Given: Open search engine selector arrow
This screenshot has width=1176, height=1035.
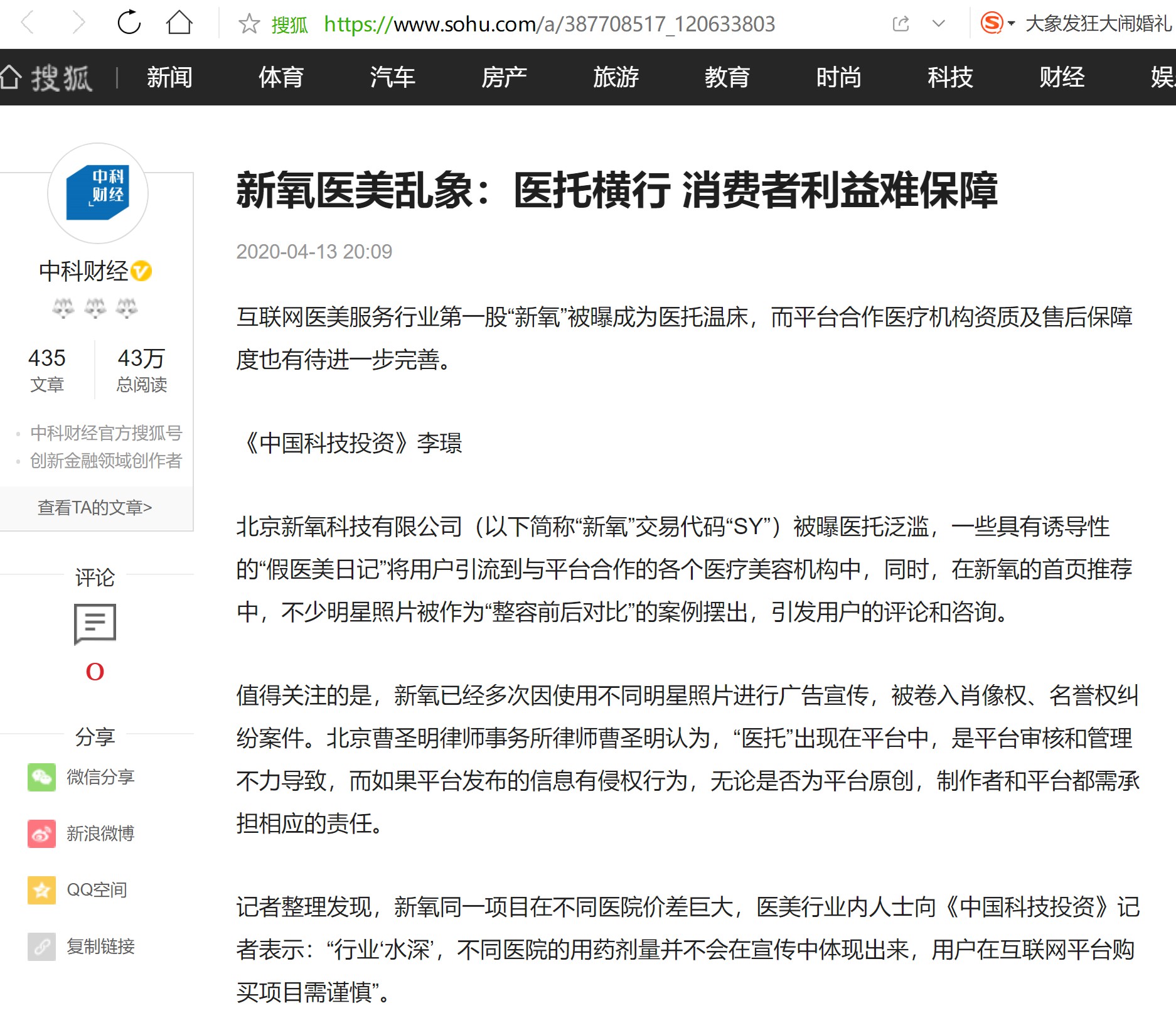Looking at the screenshot, I should point(1011,24).
